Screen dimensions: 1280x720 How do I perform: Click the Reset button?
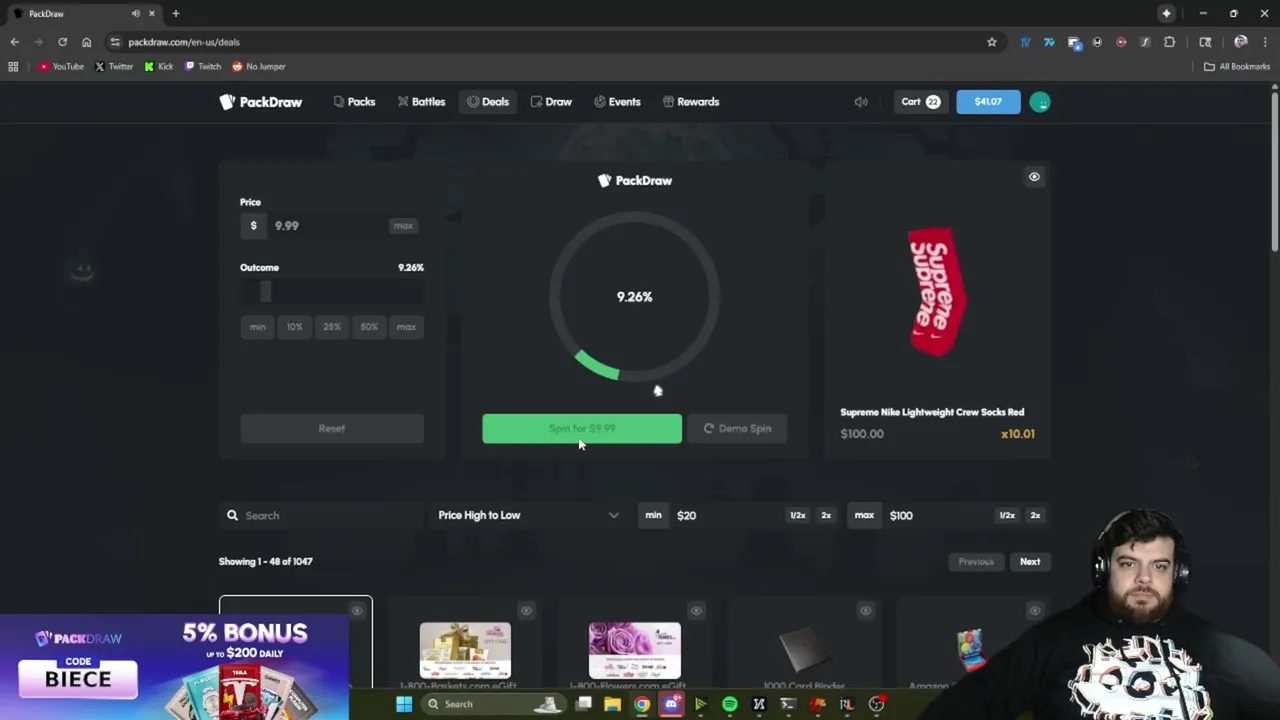(x=332, y=429)
